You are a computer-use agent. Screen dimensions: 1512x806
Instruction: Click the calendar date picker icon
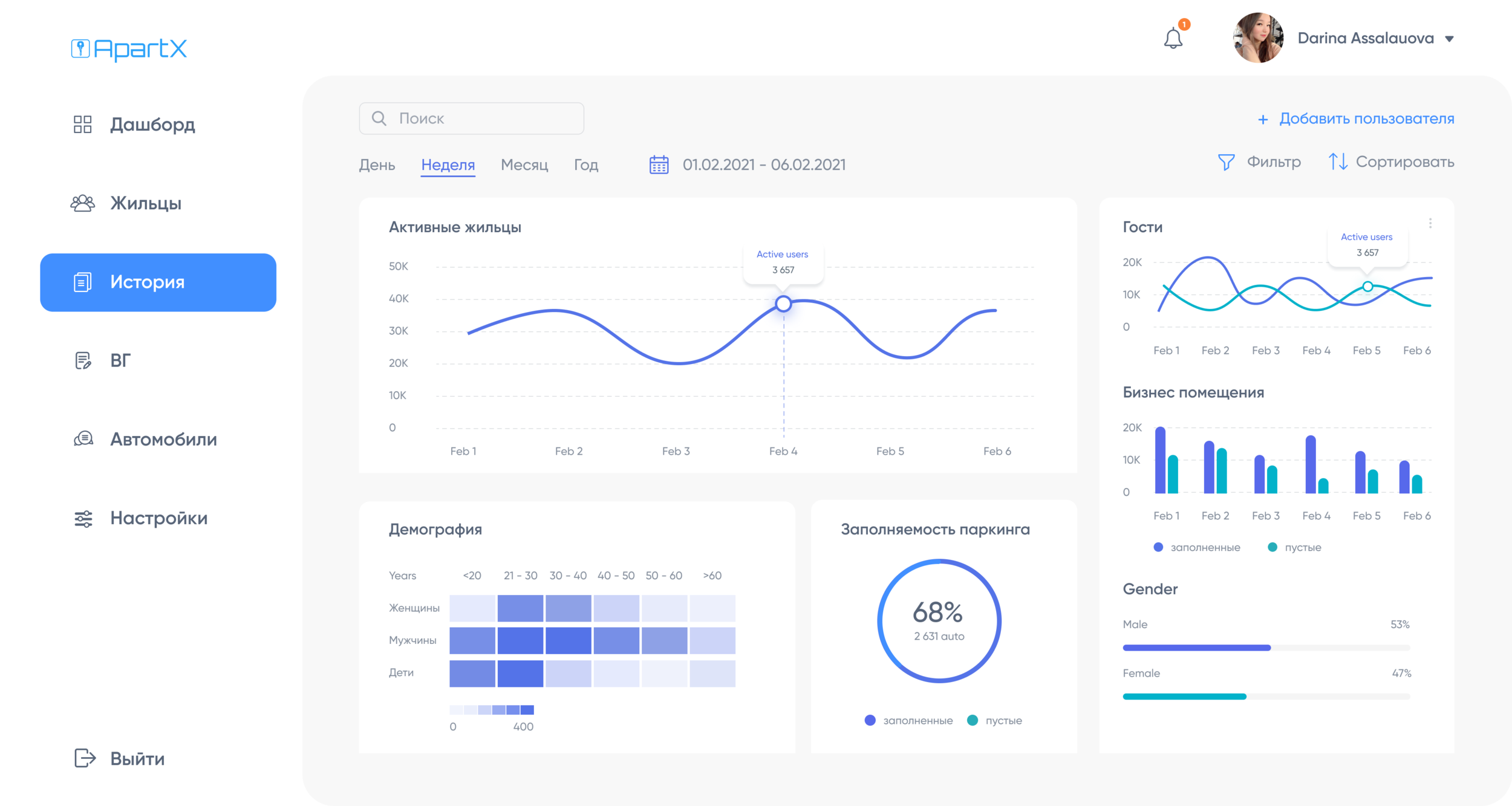(659, 164)
